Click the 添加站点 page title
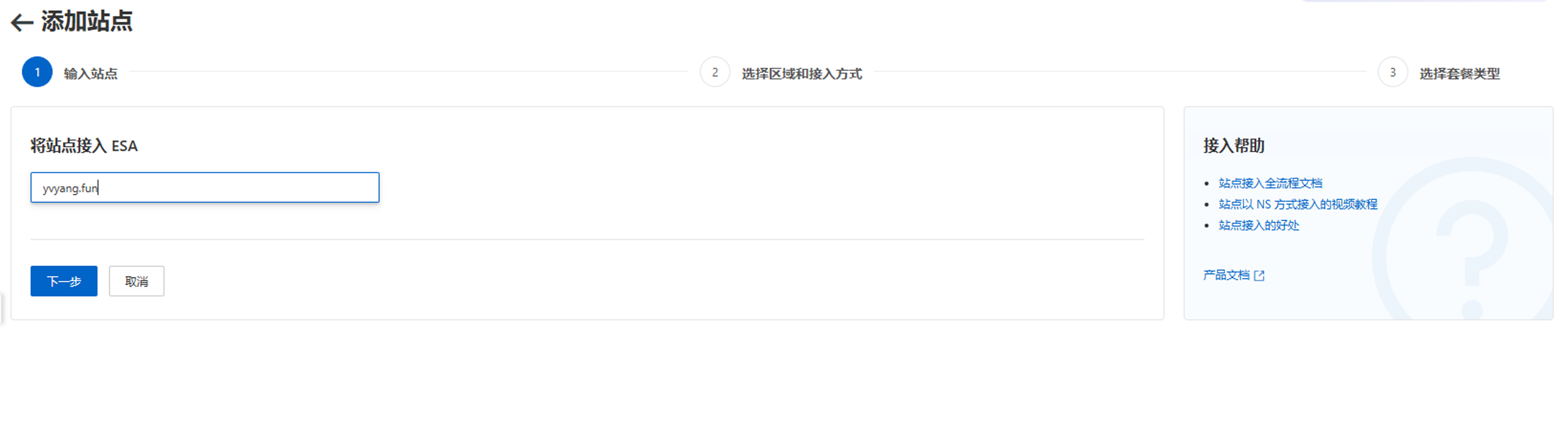 coord(87,22)
